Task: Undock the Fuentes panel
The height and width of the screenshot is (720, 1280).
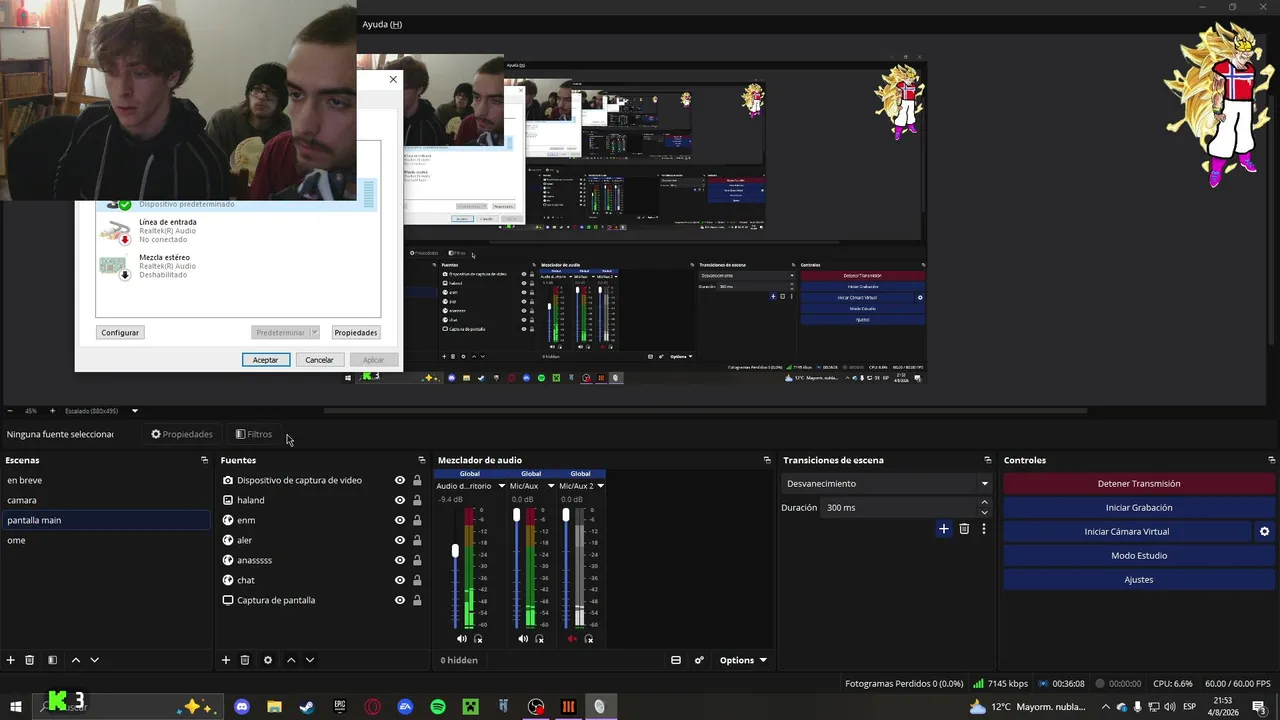Action: (422, 460)
